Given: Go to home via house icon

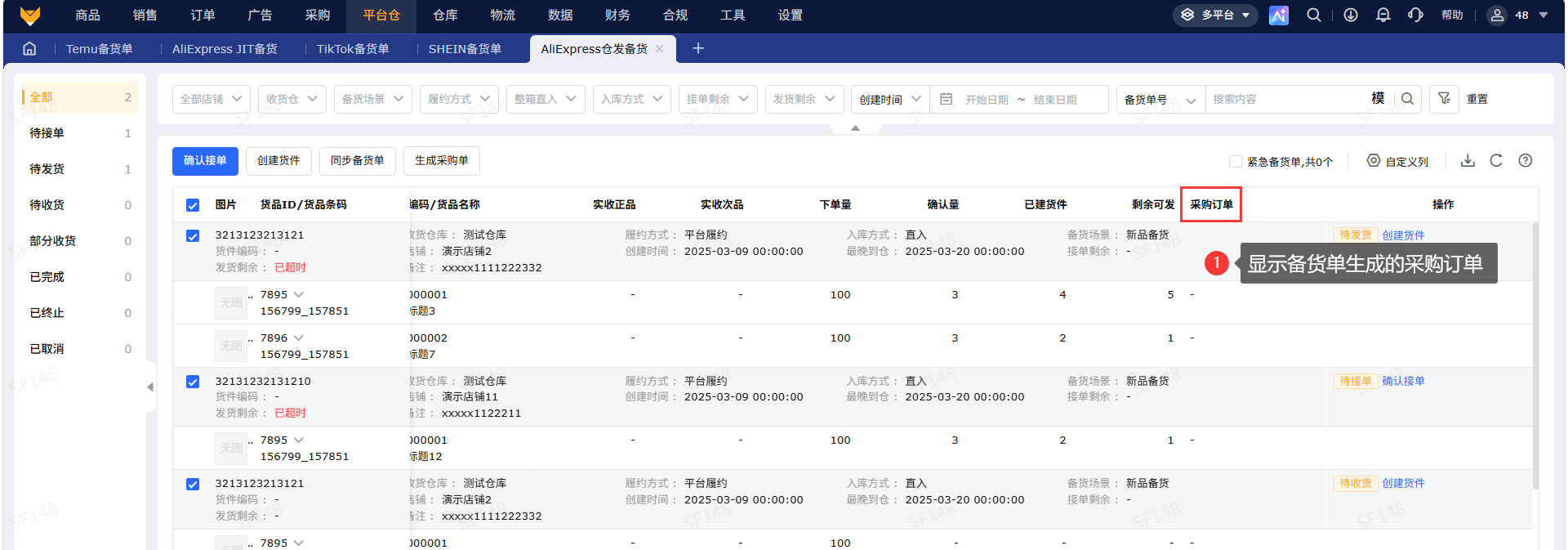Looking at the screenshot, I should 29,48.
